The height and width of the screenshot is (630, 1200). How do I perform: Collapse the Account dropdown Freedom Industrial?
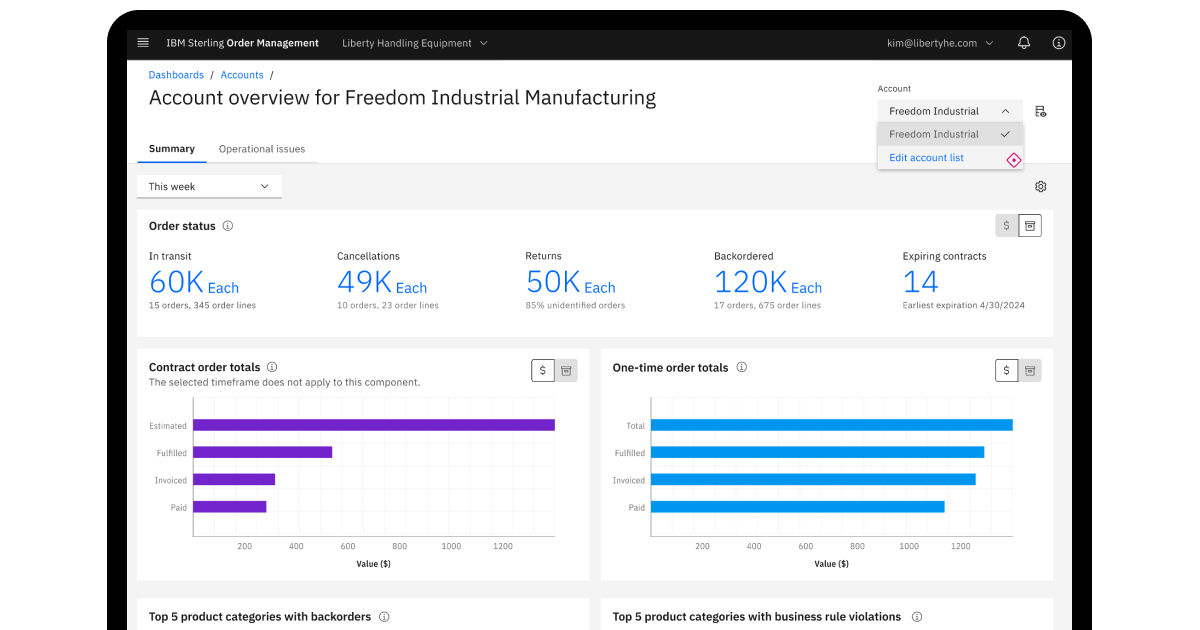coord(950,111)
